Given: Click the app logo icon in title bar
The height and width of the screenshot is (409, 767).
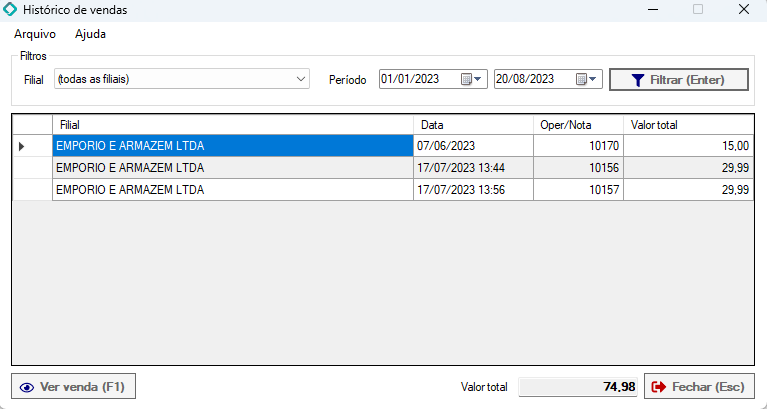Looking at the screenshot, I should point(12,10).
